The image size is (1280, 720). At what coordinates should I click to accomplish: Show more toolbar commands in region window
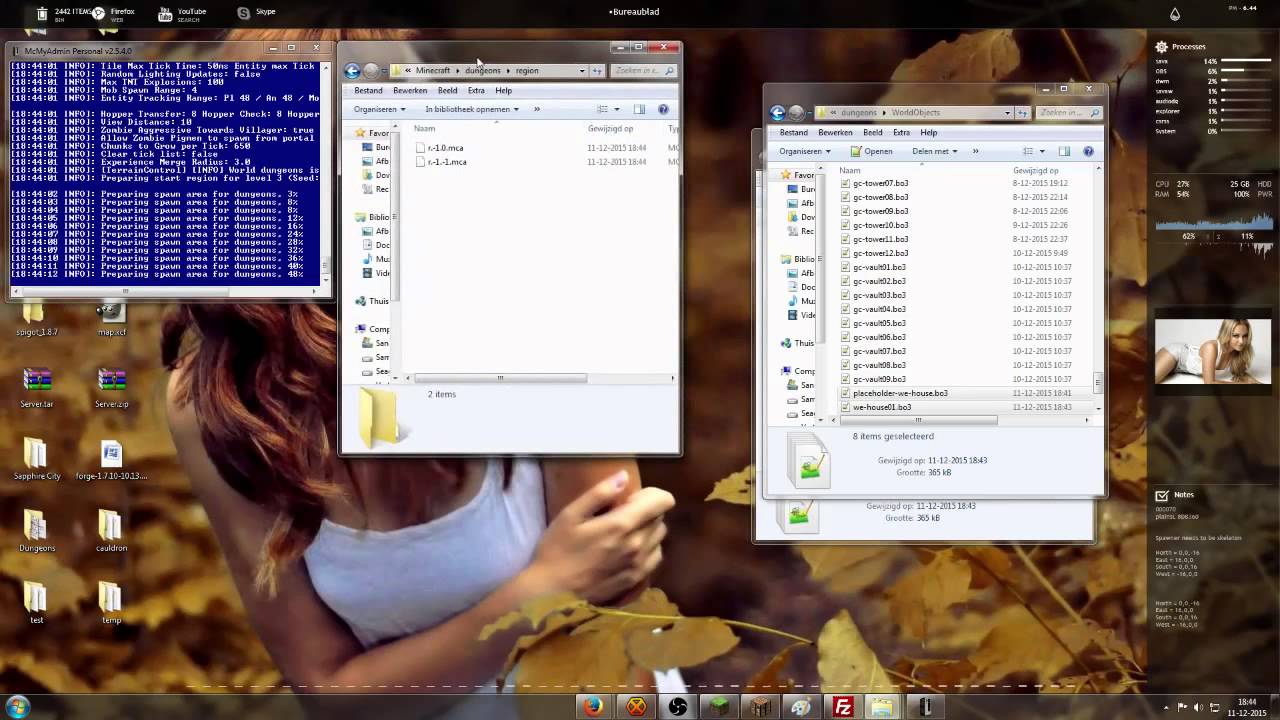[x=537, y=109]
